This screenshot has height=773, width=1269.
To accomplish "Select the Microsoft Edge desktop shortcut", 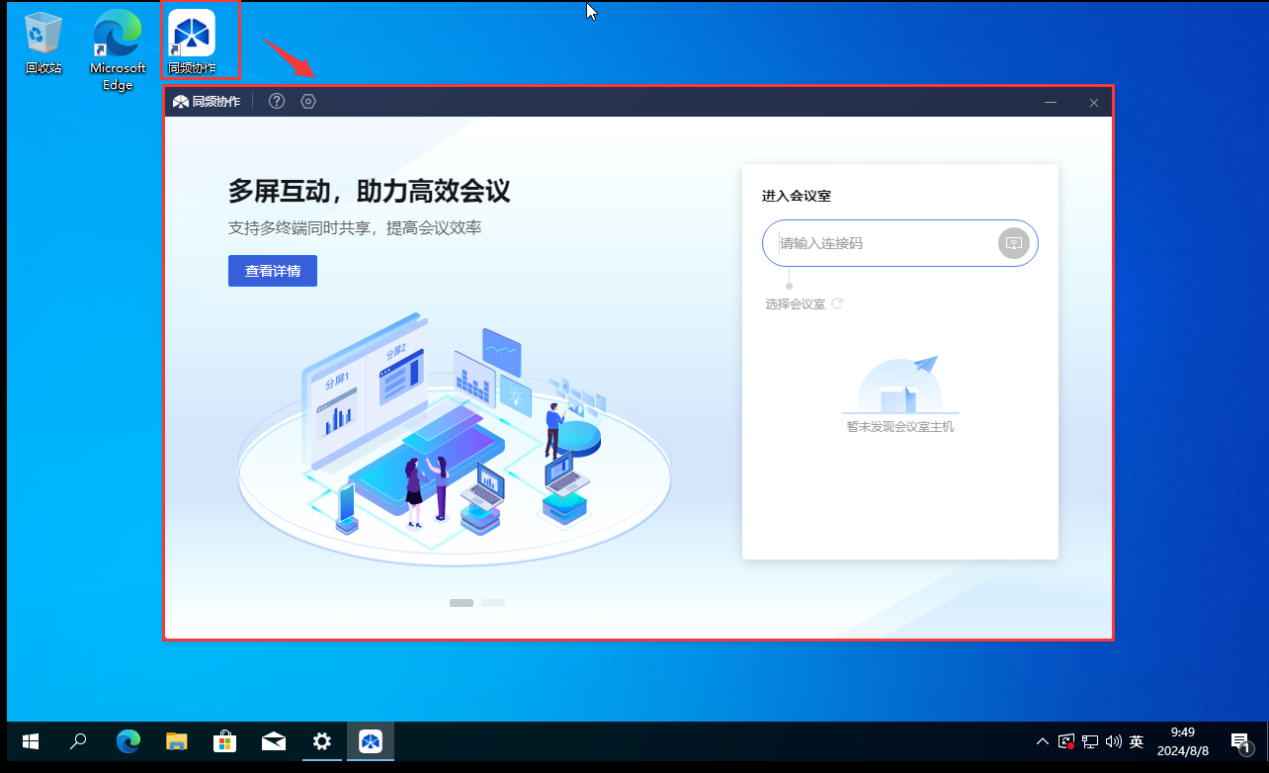I will [118, 50].
